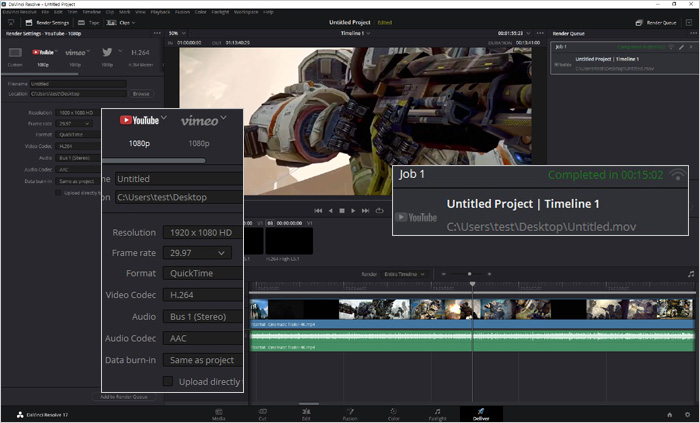Open the Render Queue panel button

coord(656,23)
